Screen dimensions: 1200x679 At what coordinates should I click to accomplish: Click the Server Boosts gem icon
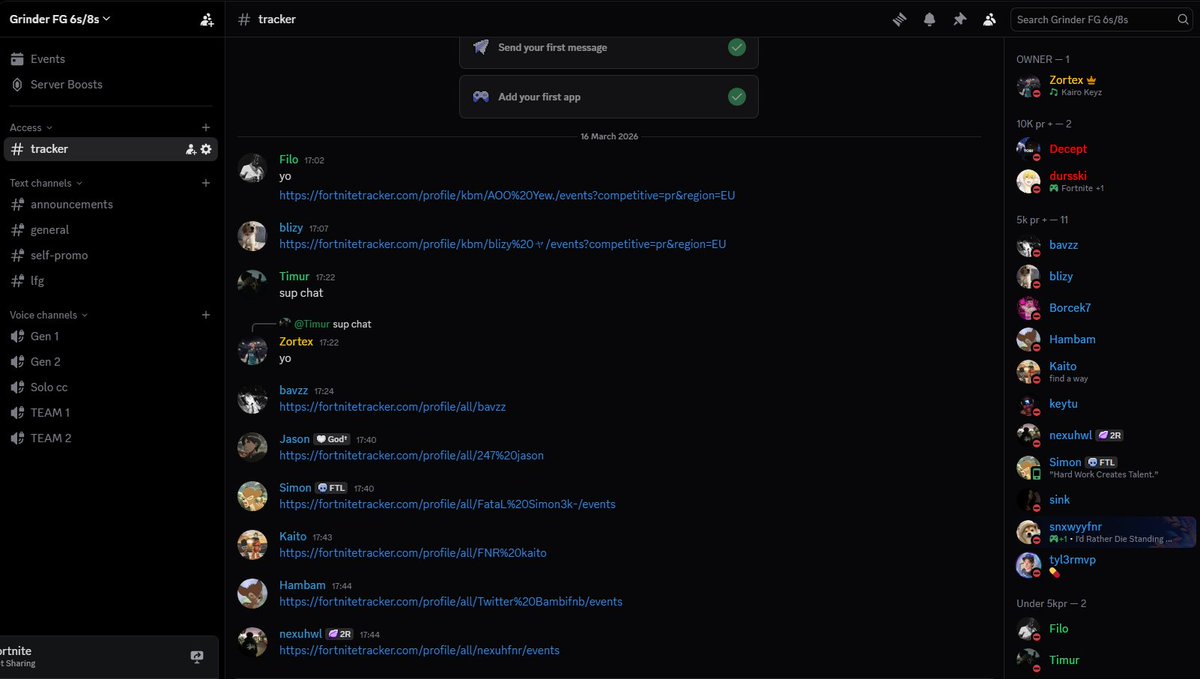pyautogui.click(x=17, y=85)
